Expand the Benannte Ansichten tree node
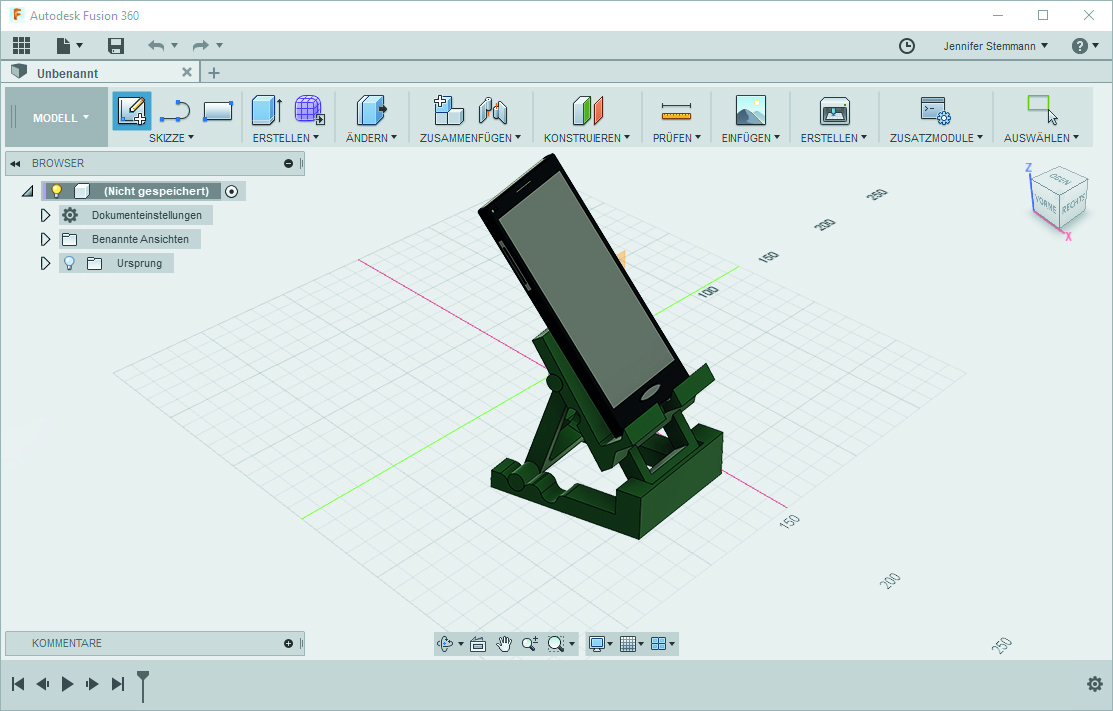1113x711 pixels. [x=45, y=239]
